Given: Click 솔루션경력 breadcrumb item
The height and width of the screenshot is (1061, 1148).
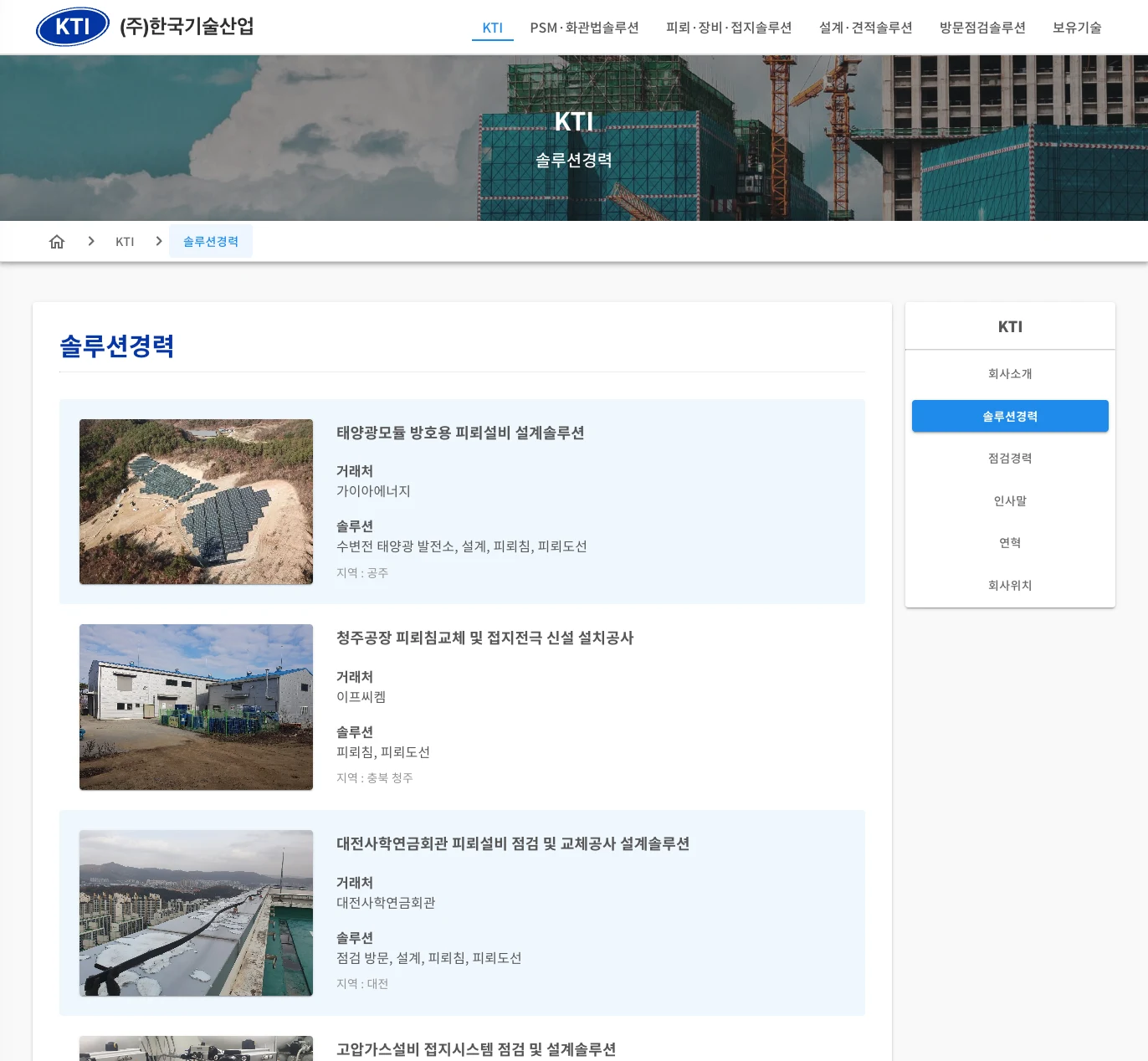Looking at the screenshot, I should point(211,242).
